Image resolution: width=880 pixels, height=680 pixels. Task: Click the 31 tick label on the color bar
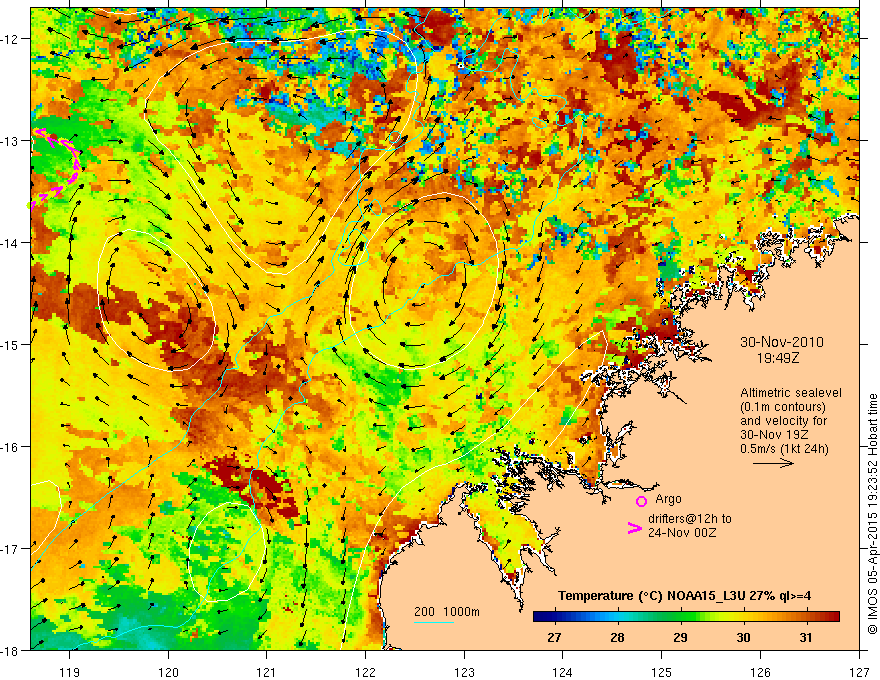tap(806, 637)
